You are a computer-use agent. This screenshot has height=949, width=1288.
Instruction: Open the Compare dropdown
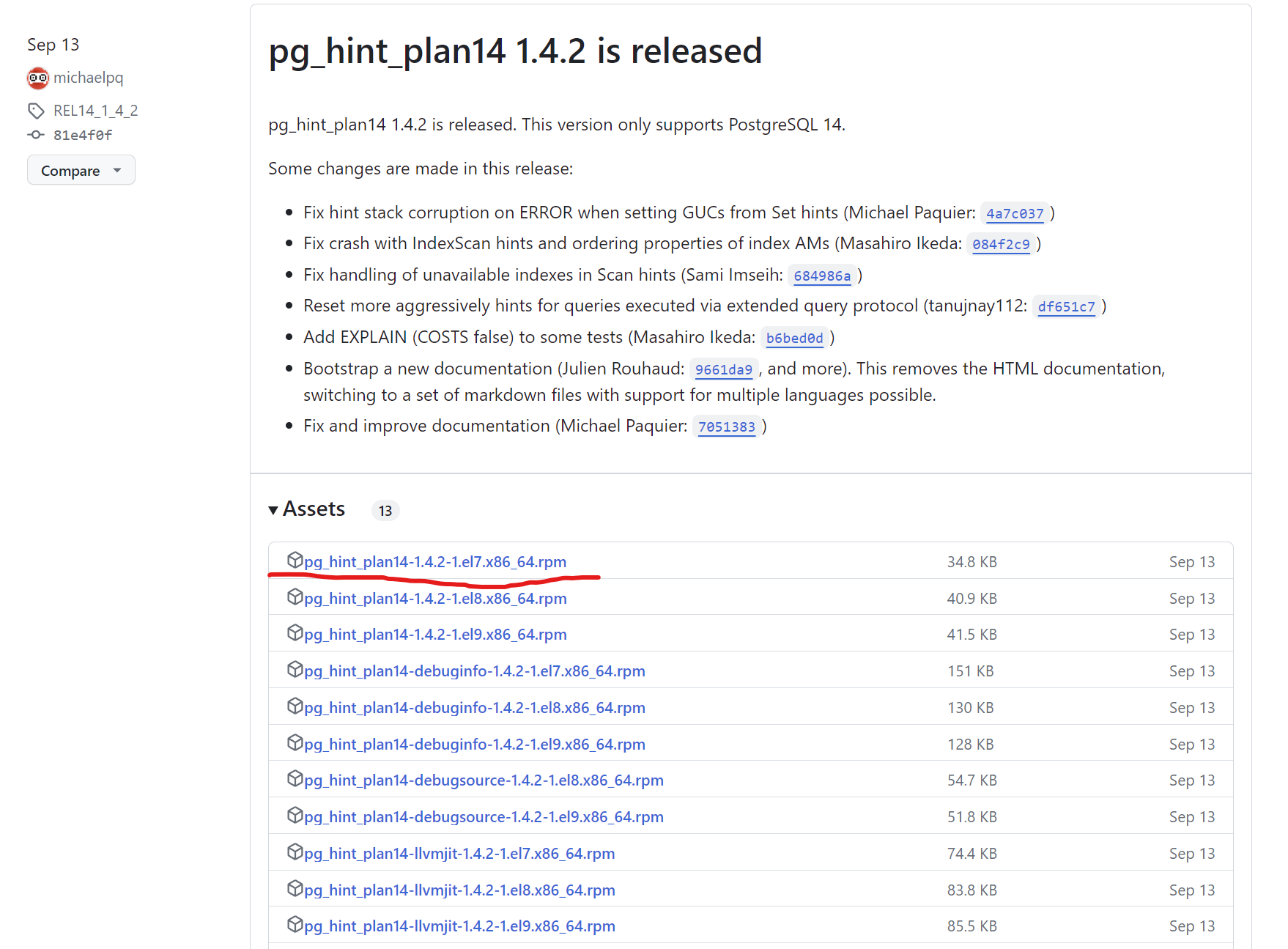tap(81, 170)
